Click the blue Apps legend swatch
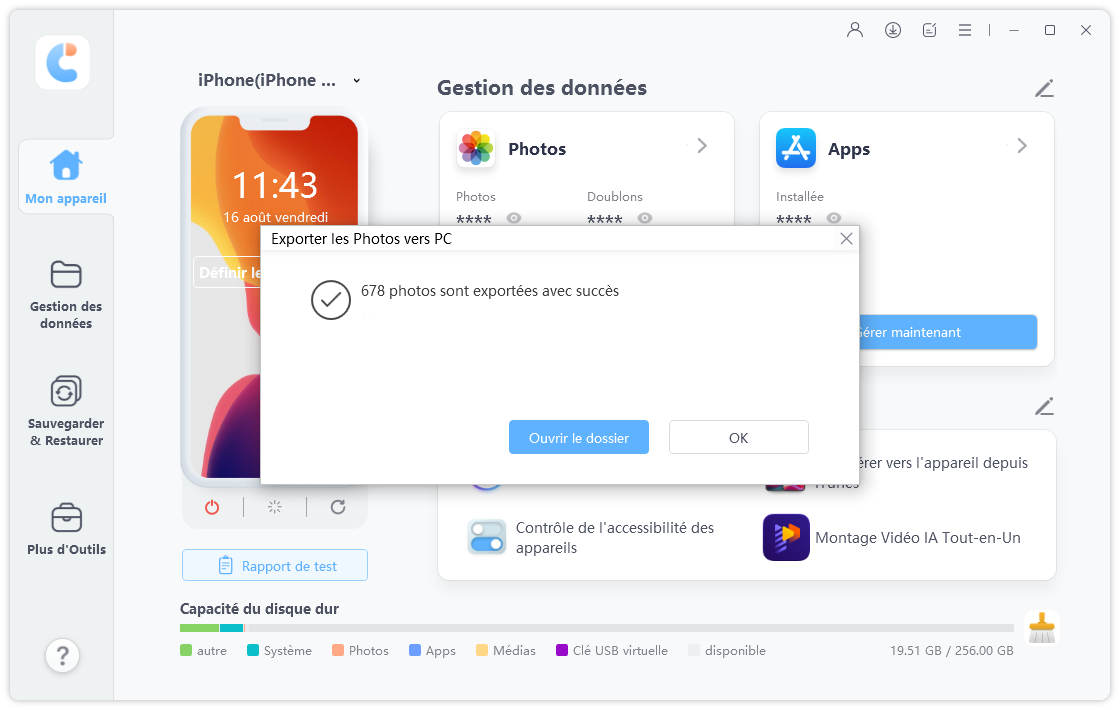 [415, 650]
